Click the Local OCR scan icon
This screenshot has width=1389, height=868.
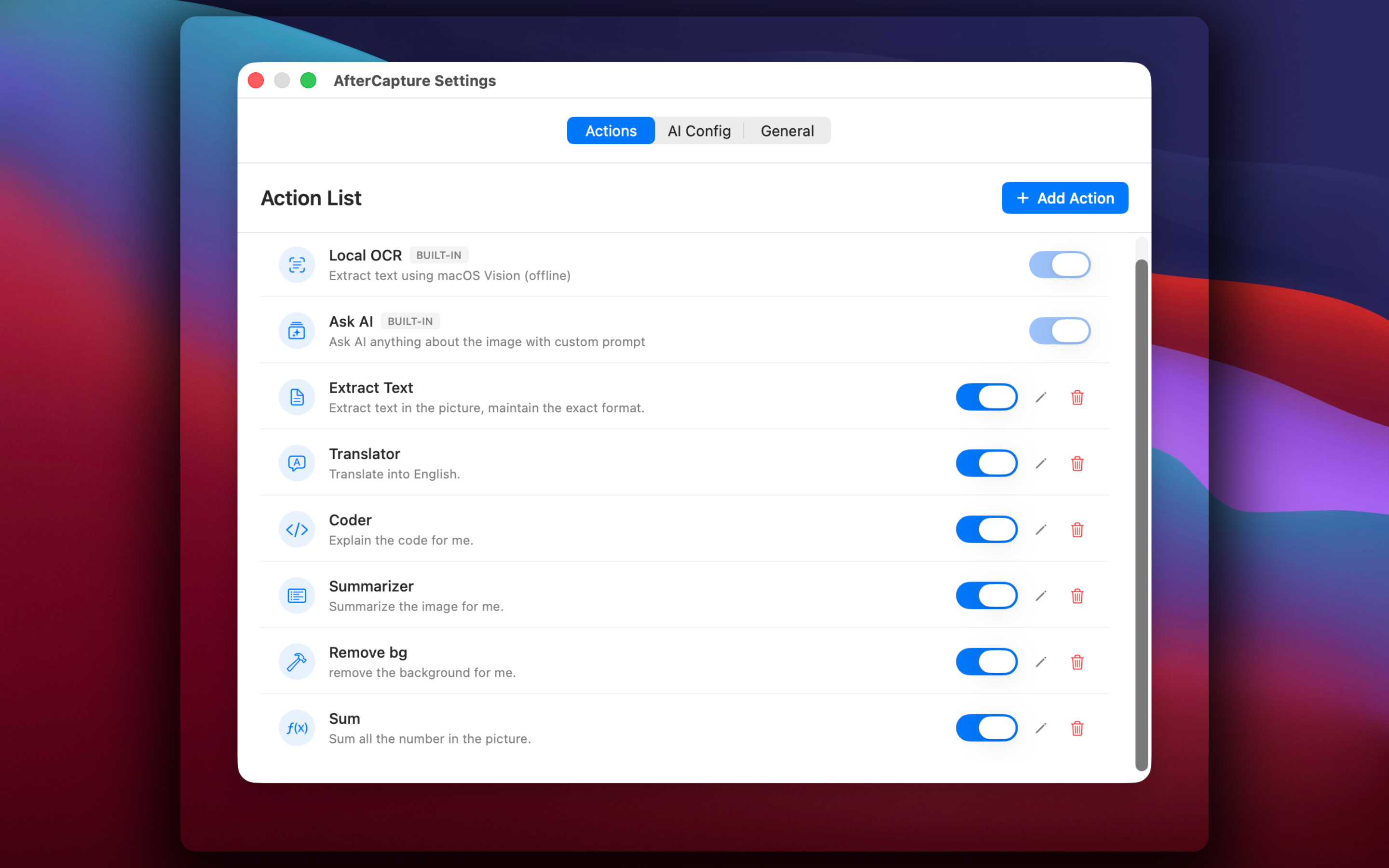coord(297,265)
